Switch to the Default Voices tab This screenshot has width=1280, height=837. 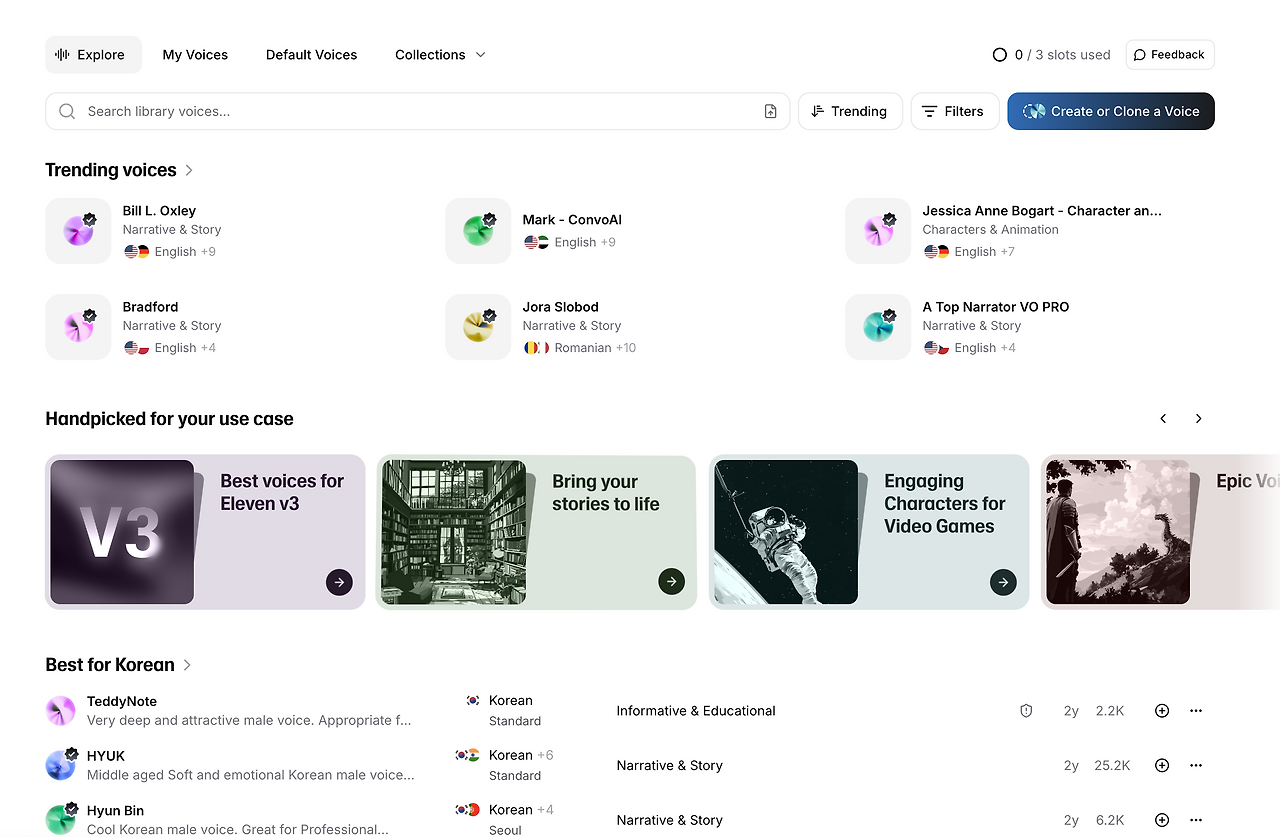pos(311,55)
